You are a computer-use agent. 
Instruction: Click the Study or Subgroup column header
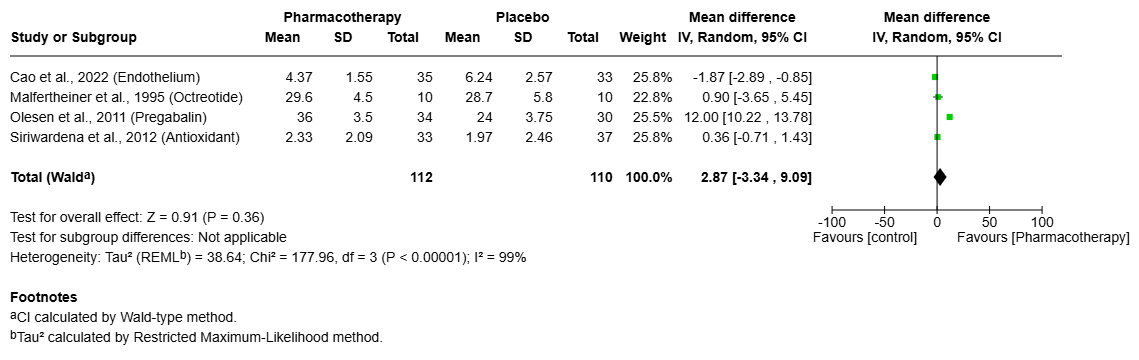pyautogui.click(x=73, y=38)
